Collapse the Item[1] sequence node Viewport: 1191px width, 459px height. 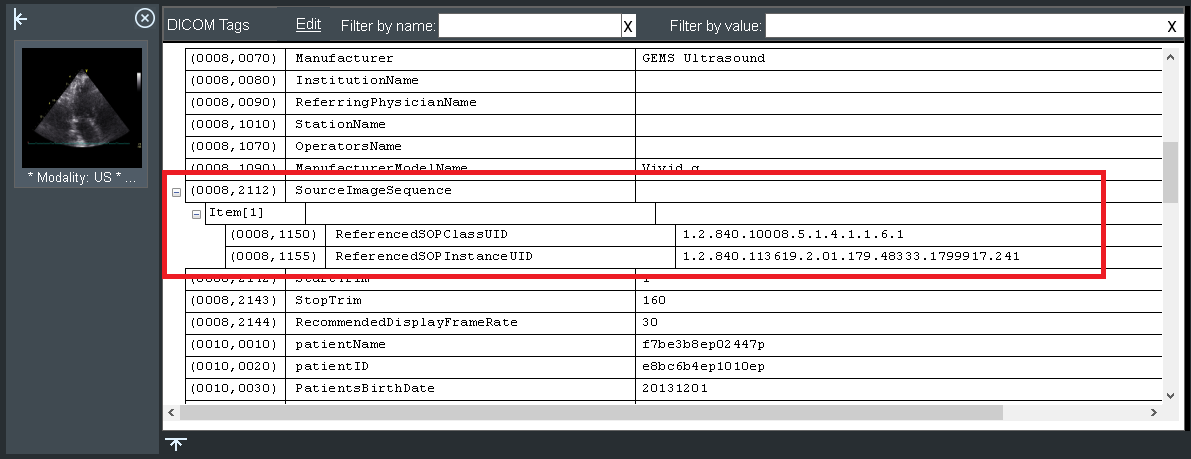(197, 213)
